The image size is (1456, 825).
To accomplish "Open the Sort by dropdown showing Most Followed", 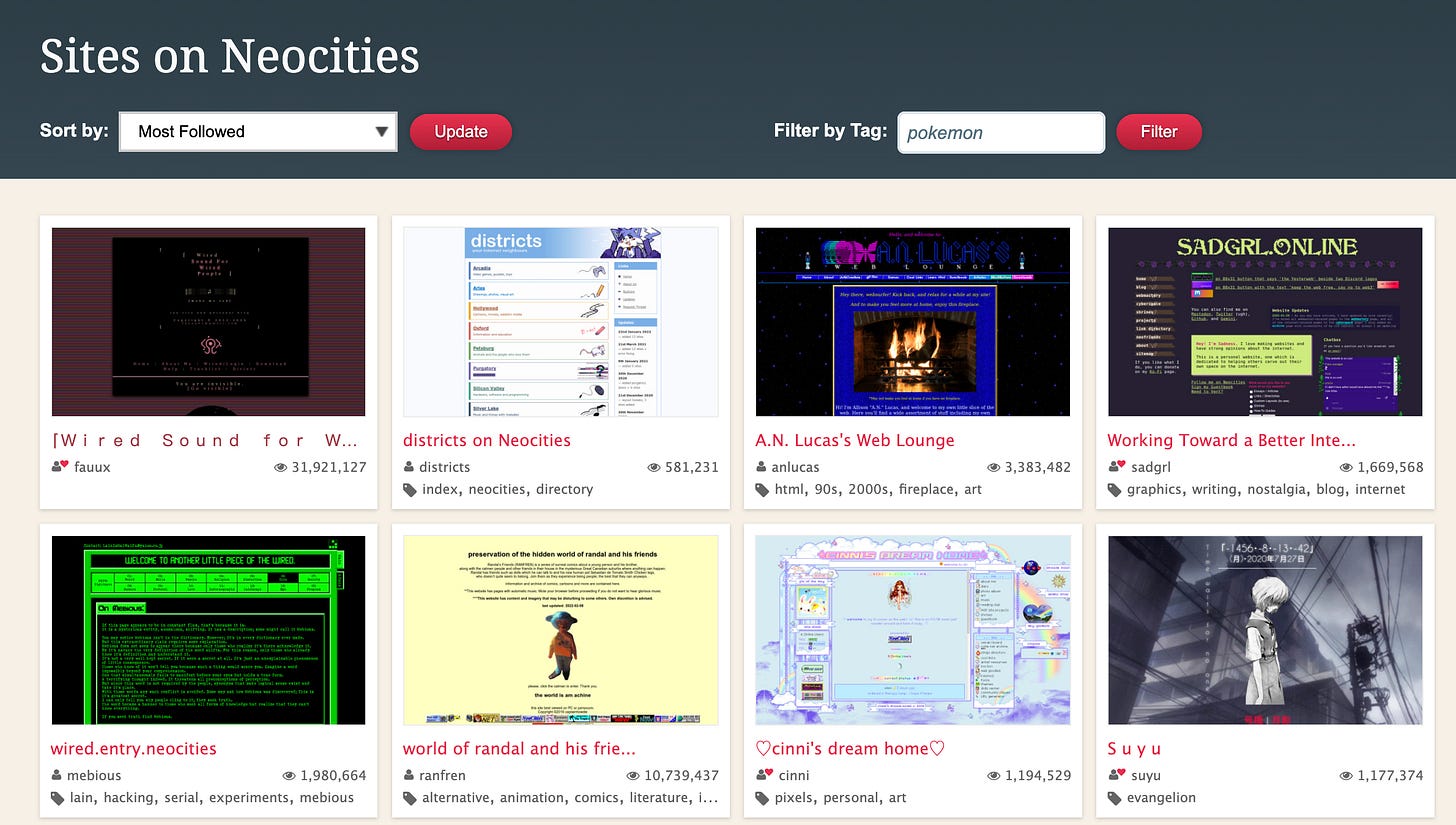I will 258,131.
